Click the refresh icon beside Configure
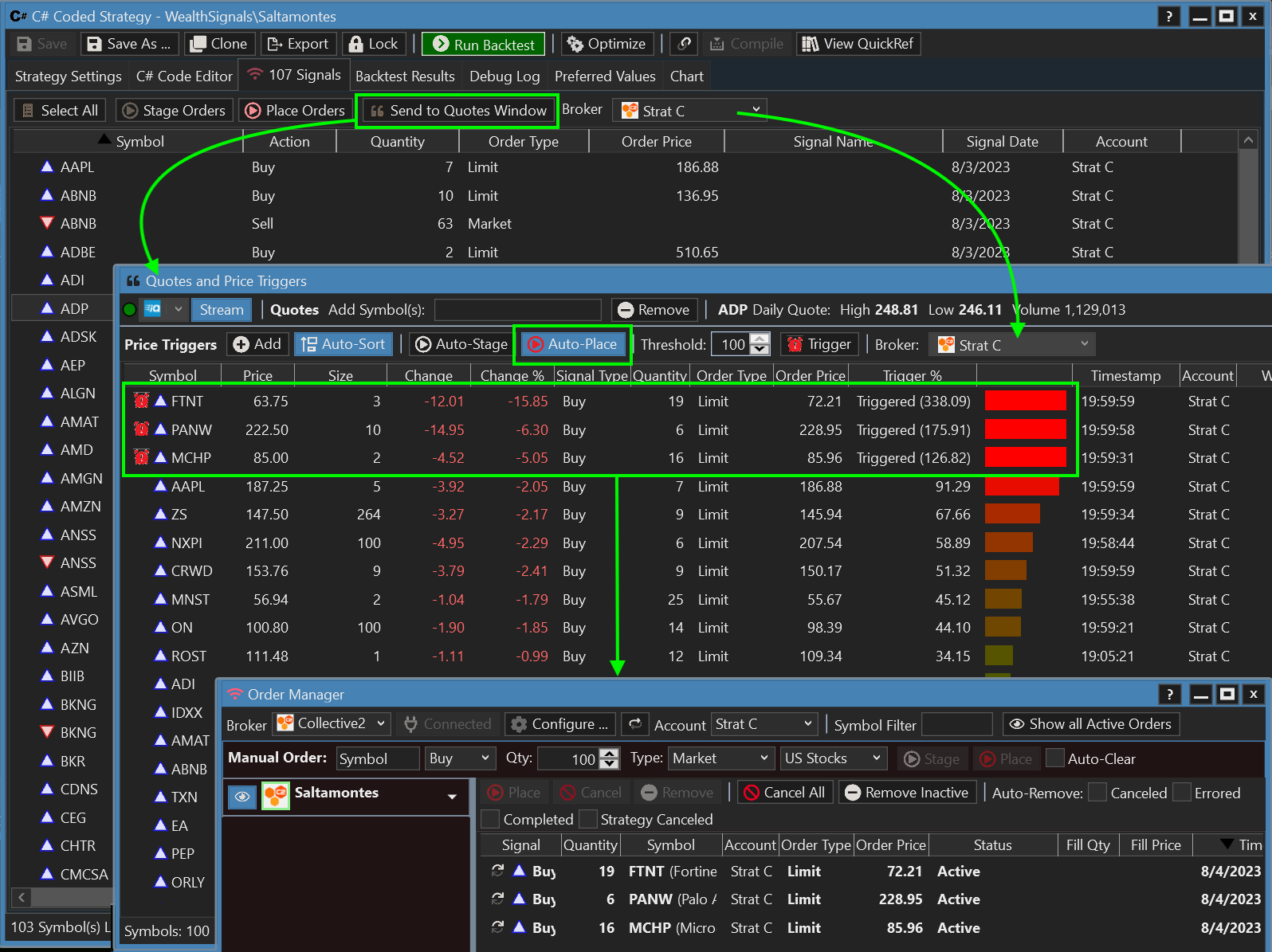This screenshot has width=1272, height=952. coord(635,724)
